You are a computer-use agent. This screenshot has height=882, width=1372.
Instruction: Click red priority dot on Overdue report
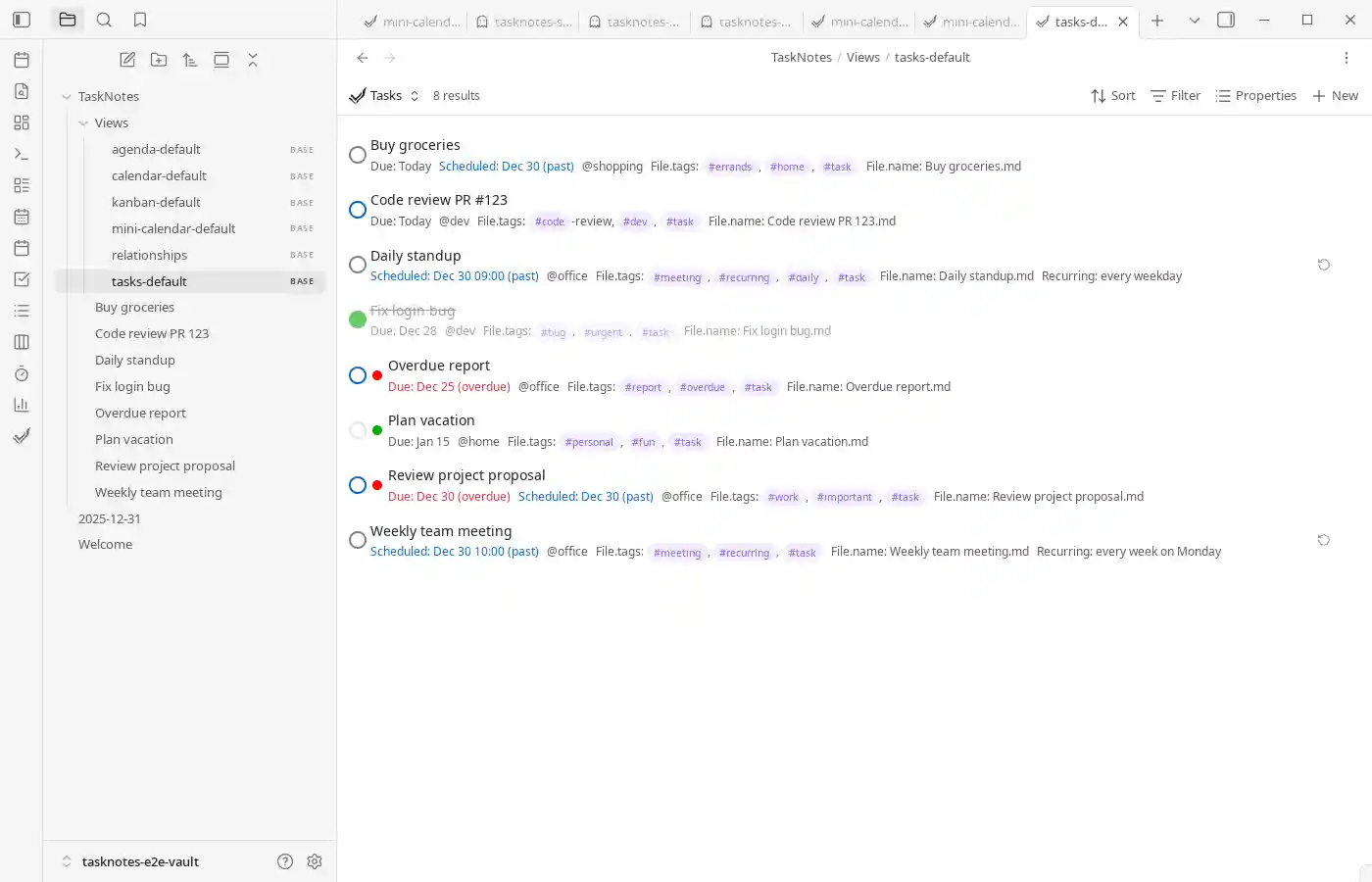pyautogui.click(x=377, y=375)
